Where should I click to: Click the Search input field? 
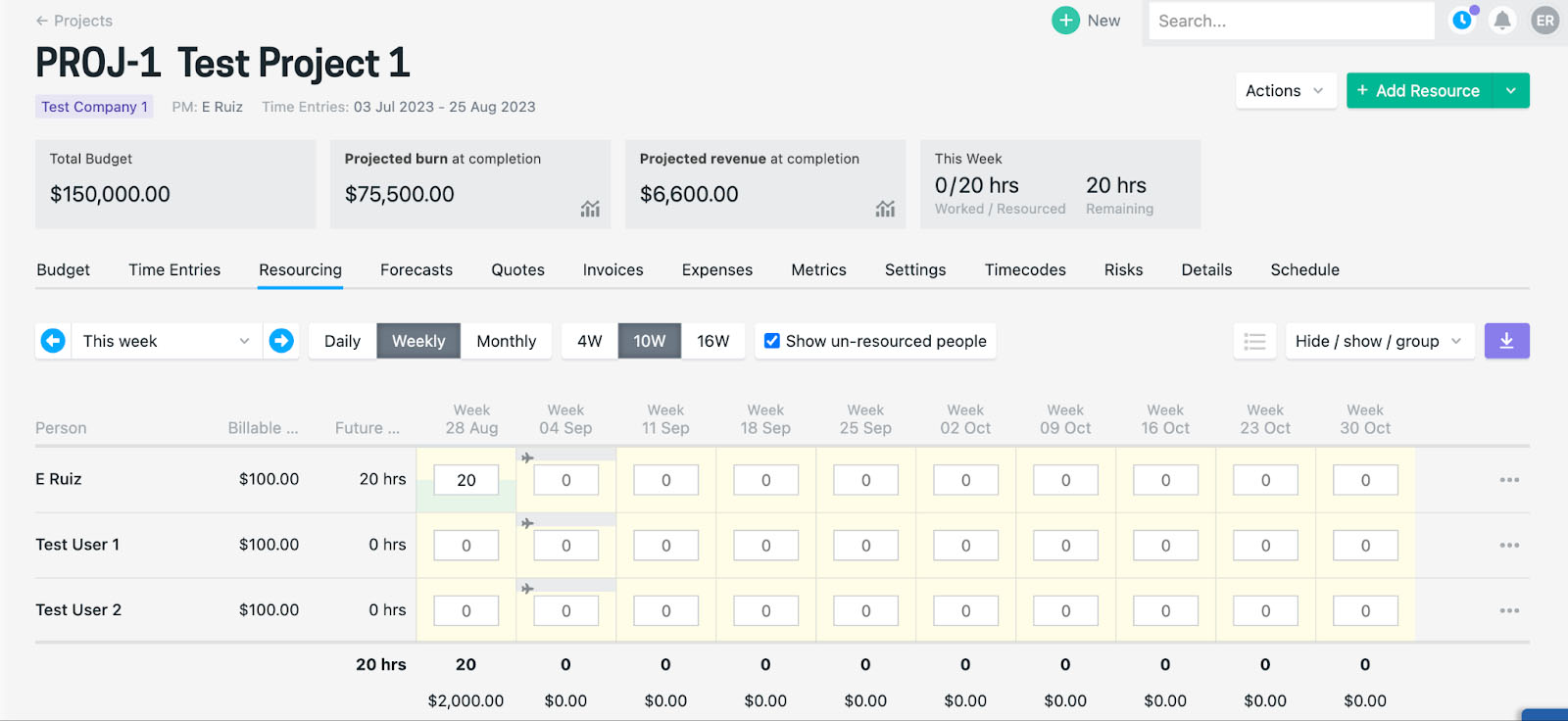[x=1291, y=21]
